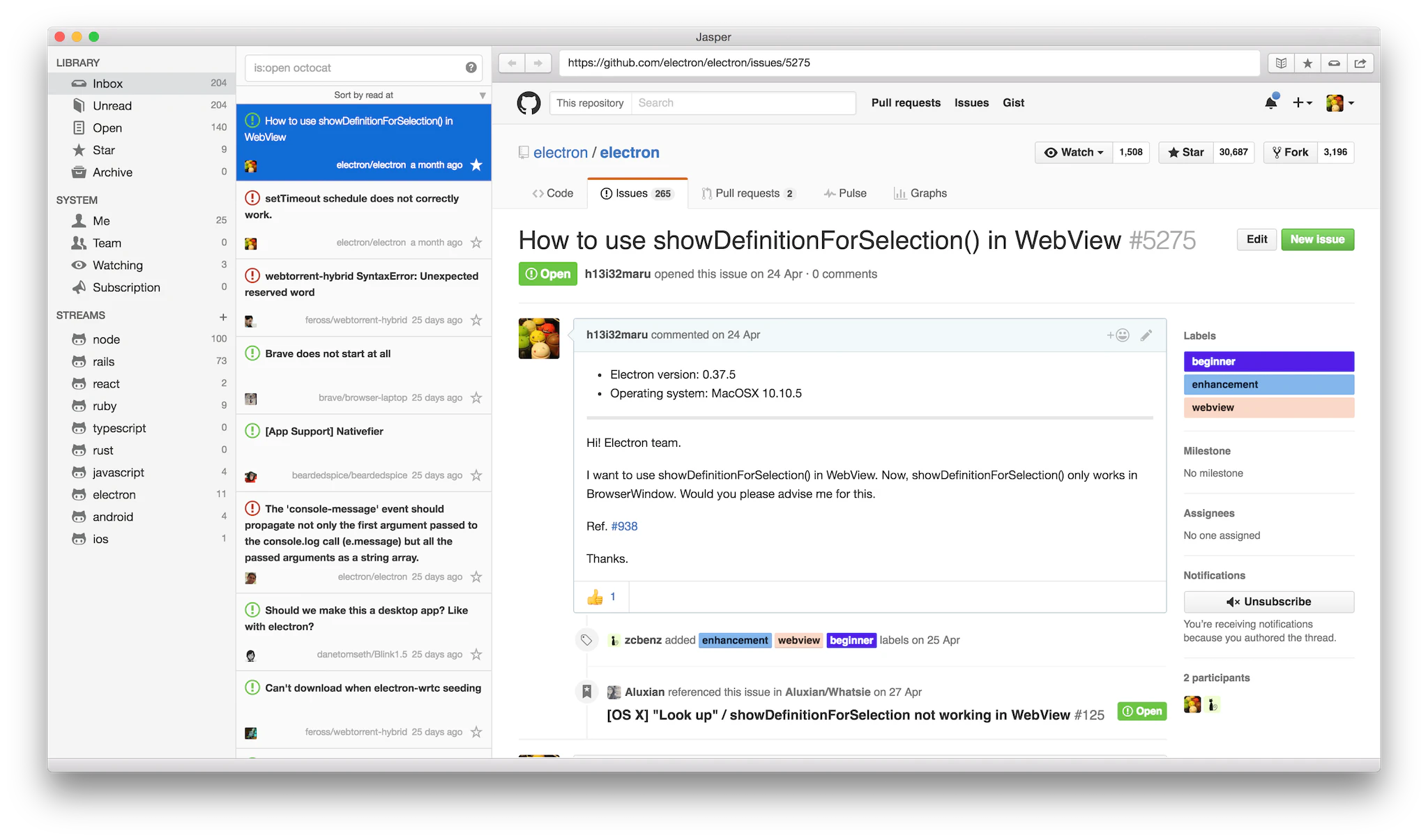Viewport: 1428px width, 840px height.
Task: Click the browser back arrow button
Action: coord(512,63)
